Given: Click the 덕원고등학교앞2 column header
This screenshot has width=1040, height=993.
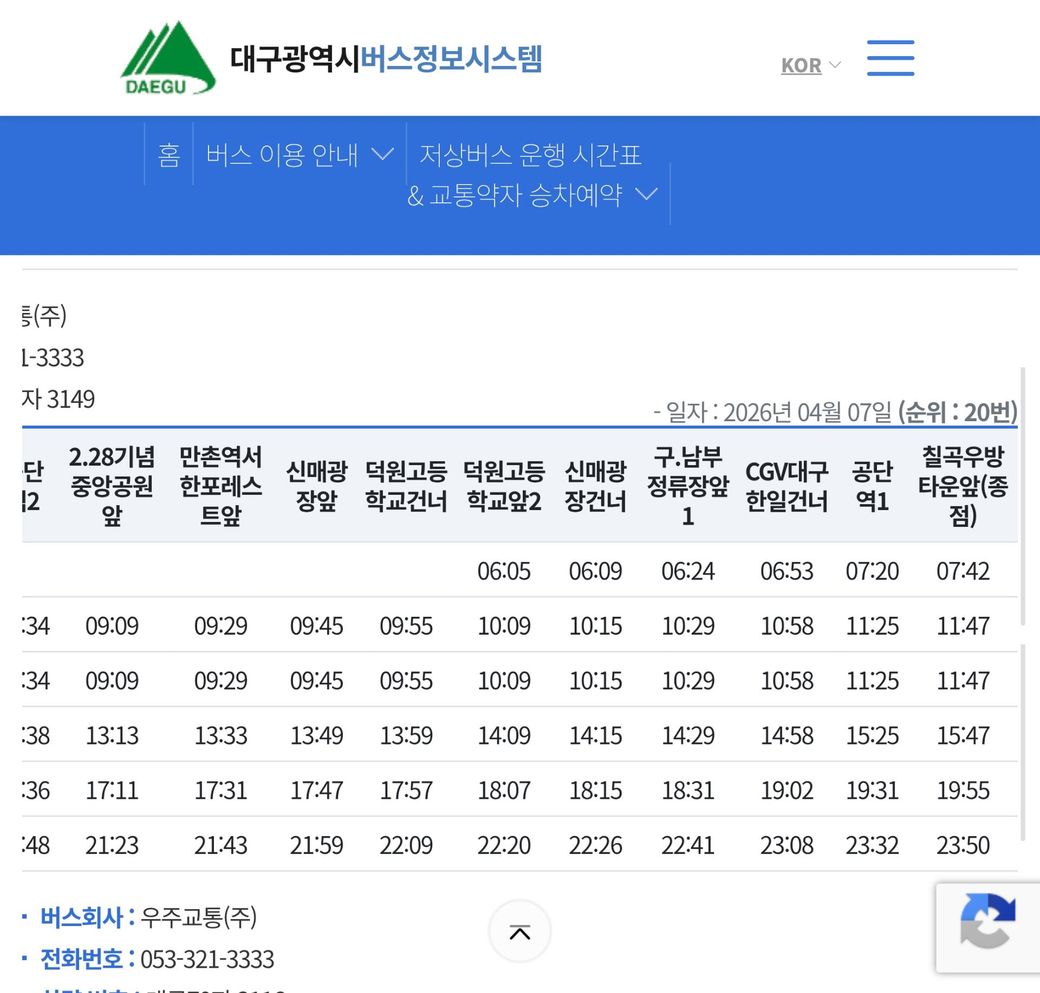Looking at the screenshot, I should (504, 486).
